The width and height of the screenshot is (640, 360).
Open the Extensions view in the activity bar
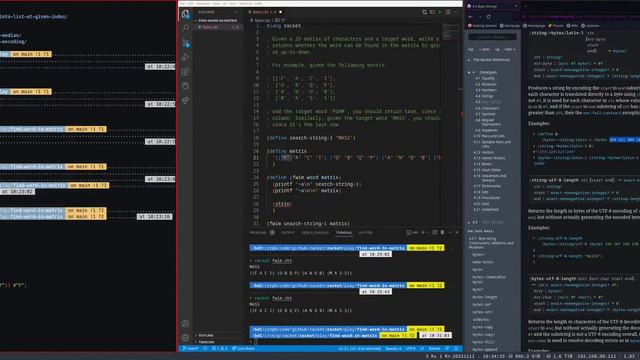pos(186,72)
